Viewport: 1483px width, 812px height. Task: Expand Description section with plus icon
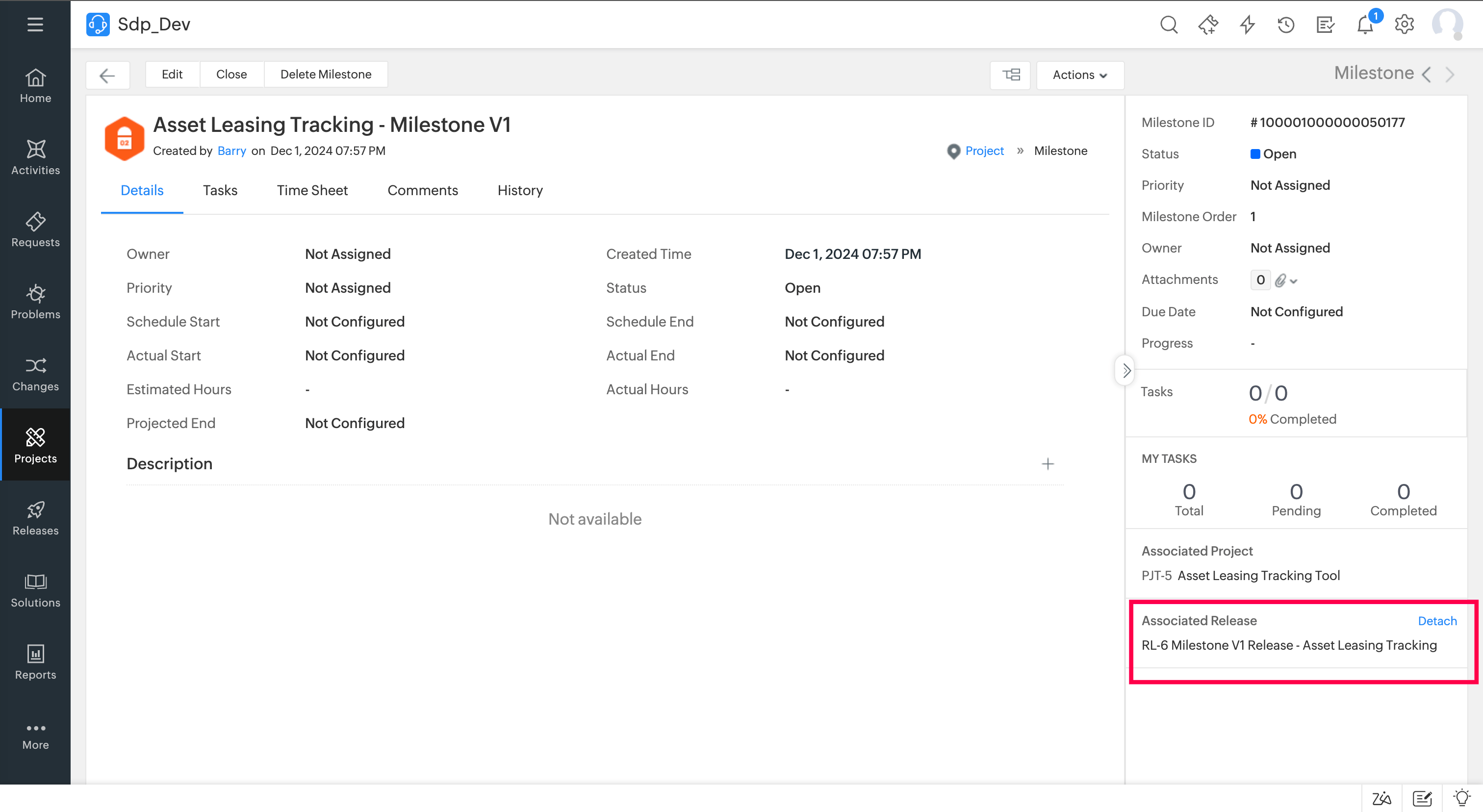tap(1047, 464)
